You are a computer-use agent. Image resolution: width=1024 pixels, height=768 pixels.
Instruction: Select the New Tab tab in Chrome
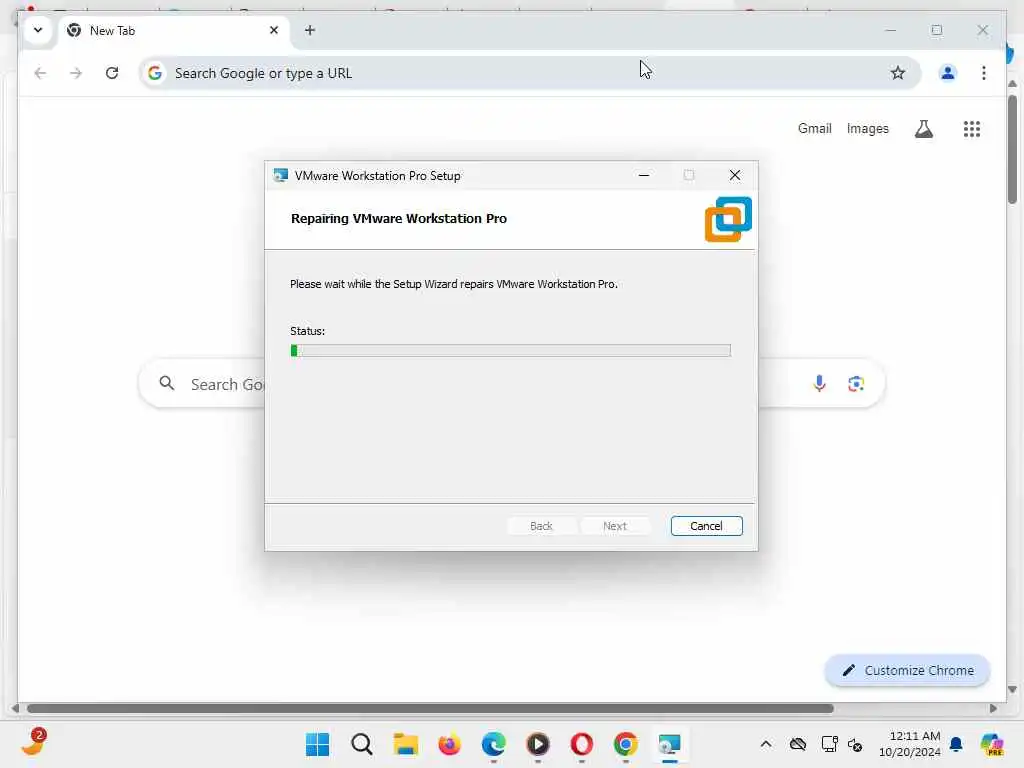(x=174, y=31)
